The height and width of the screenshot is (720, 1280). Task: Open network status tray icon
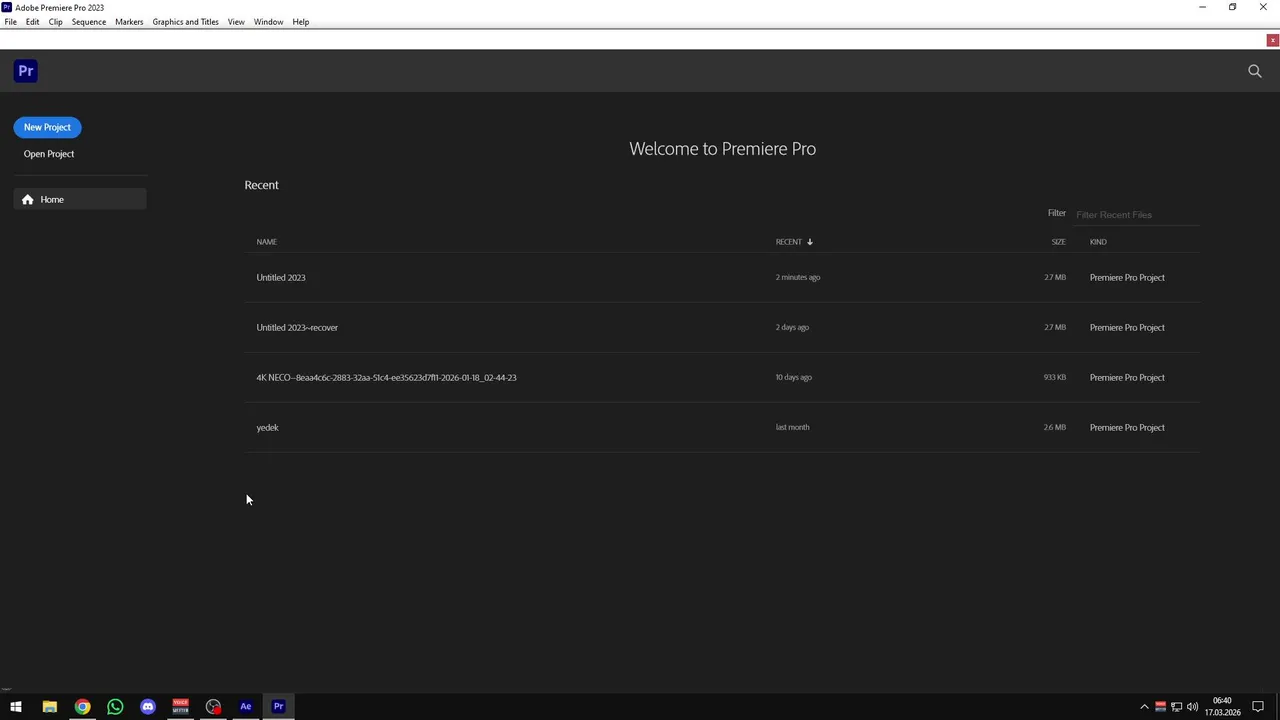pos(1176,707)
